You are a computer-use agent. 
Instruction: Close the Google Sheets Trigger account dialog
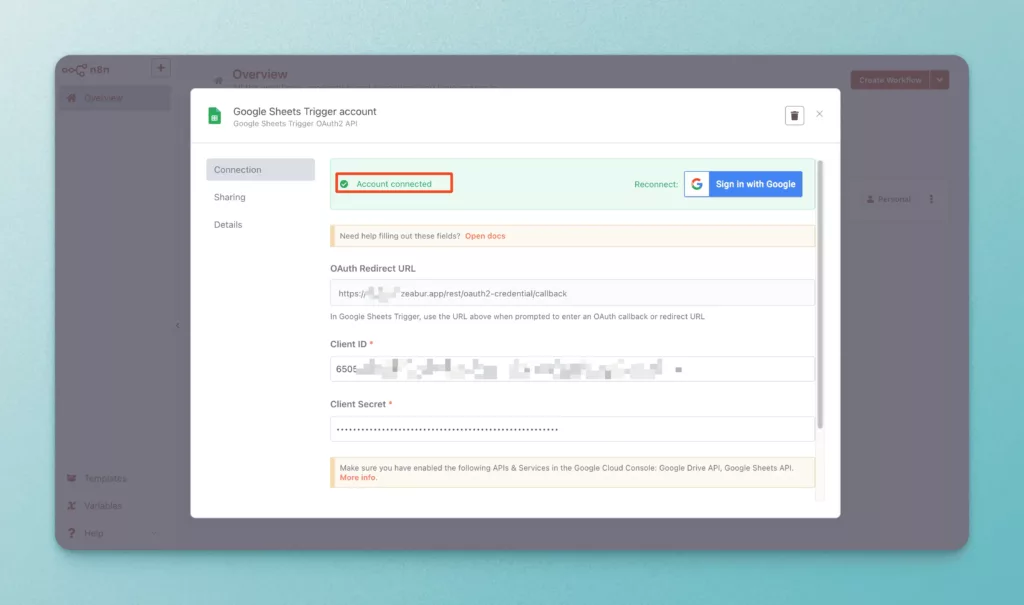820,114
